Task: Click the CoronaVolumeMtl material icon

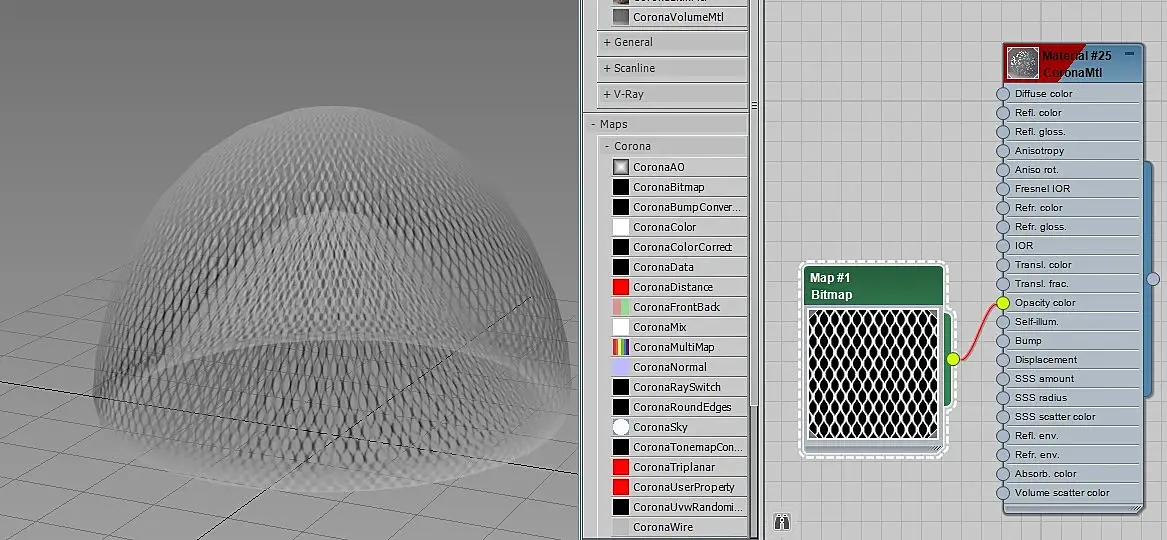Action: [x=621, y=16]
